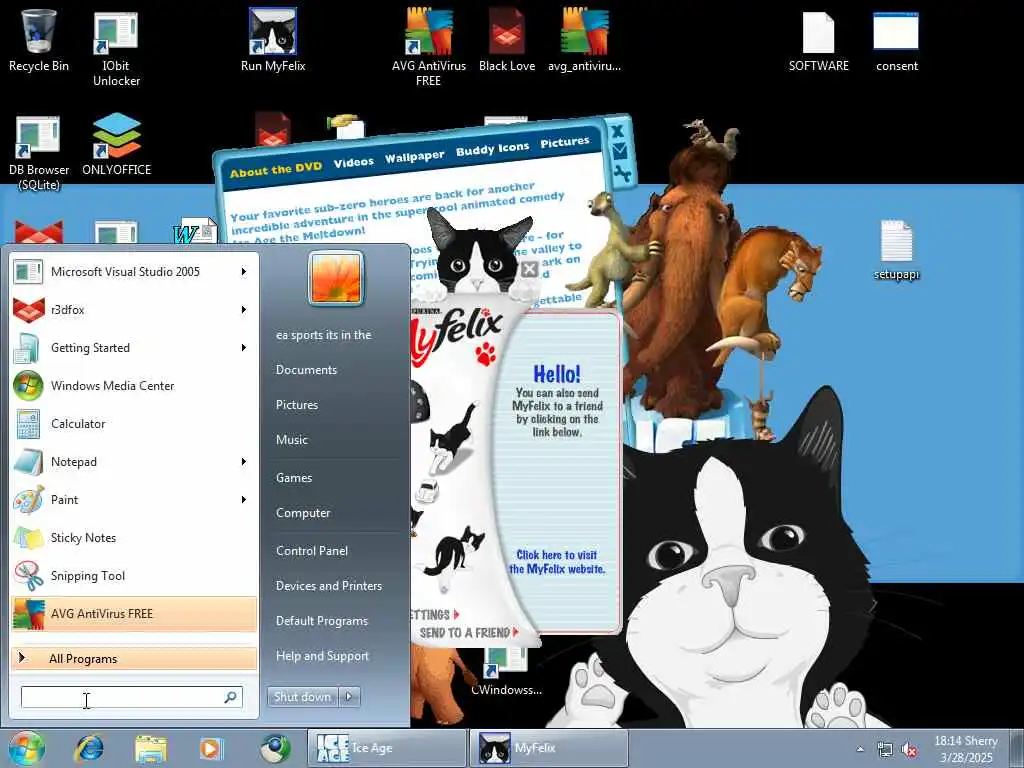
Task: Click the search magnifier in Start menu
Action: (x=231, y=697)
